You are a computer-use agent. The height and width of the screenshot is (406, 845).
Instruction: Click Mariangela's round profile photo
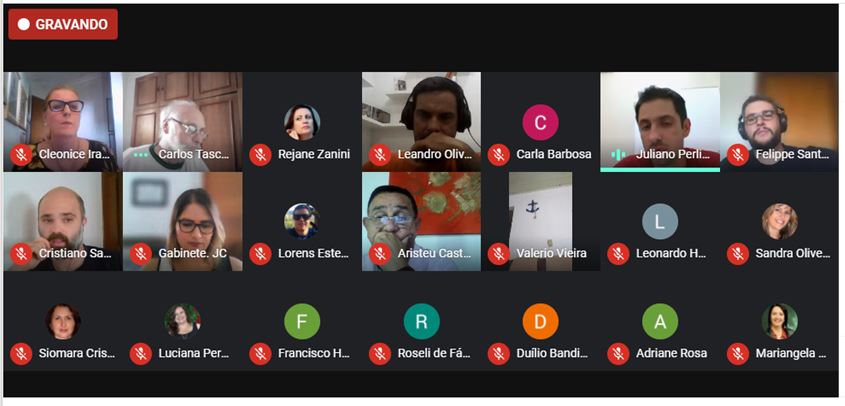pyautogui.click(x=779, y=321)
